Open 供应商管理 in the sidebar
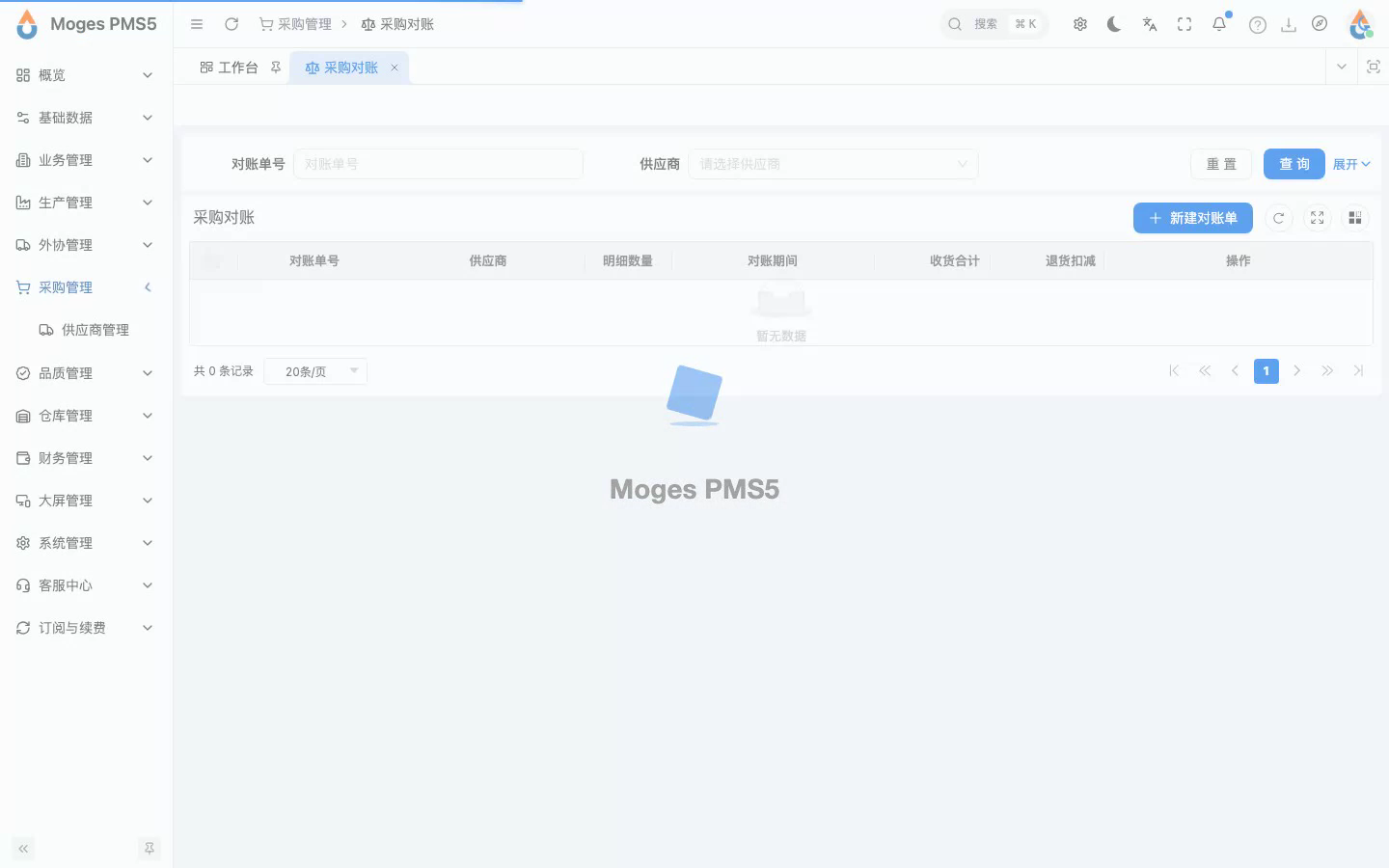The image size is (1389, 868). click(87, 330)
